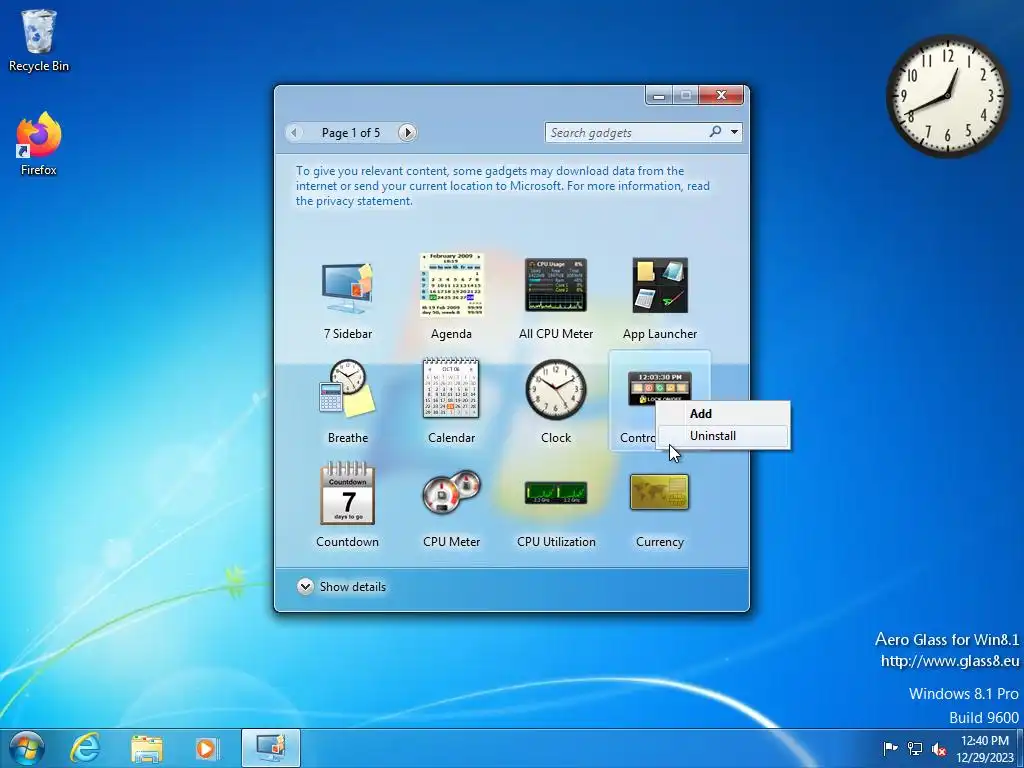
Task: Choose Uninstall from the context menu
Action: pos(722,436)
